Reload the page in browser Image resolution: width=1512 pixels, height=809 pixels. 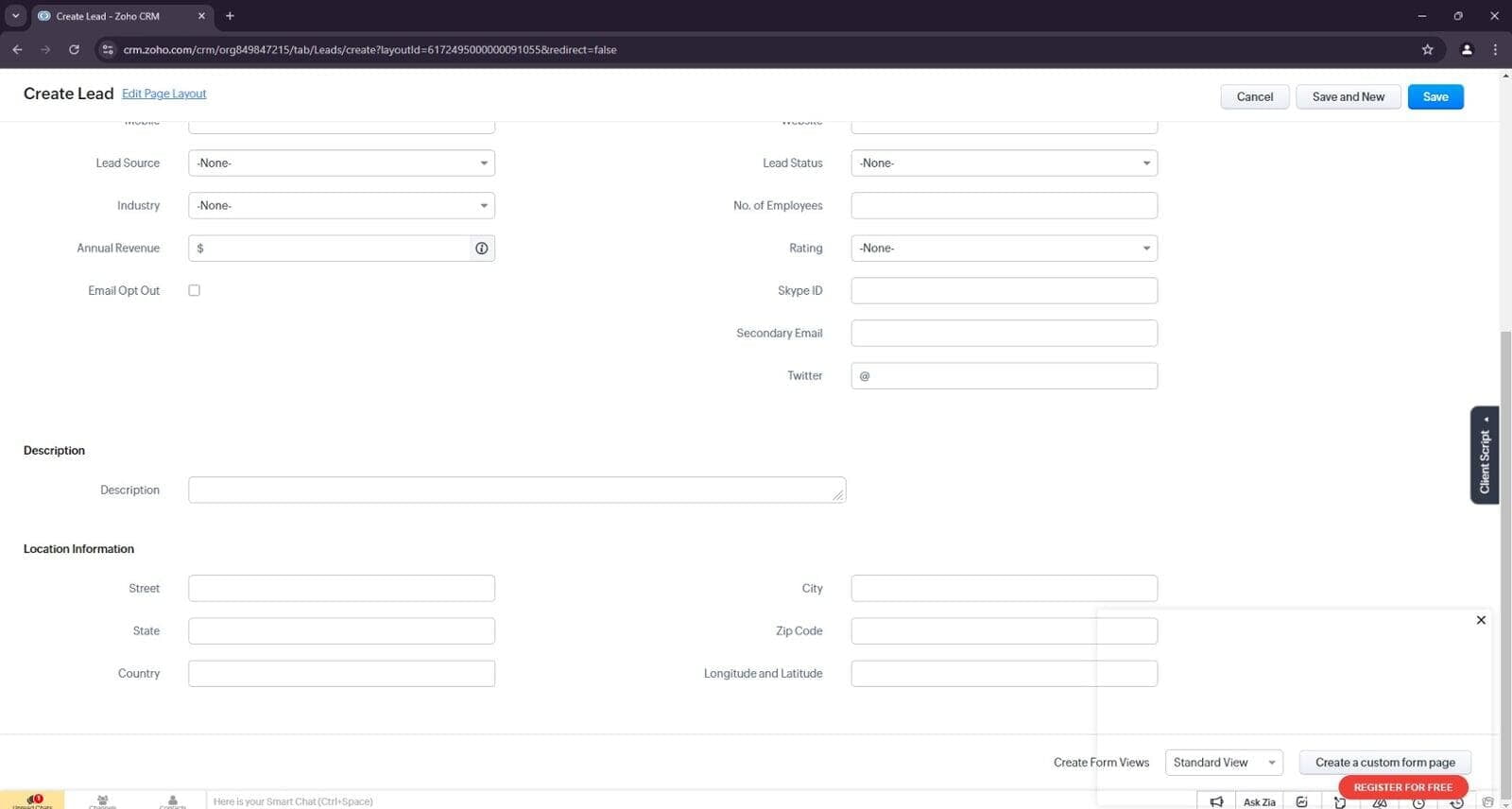pos(74,49)
